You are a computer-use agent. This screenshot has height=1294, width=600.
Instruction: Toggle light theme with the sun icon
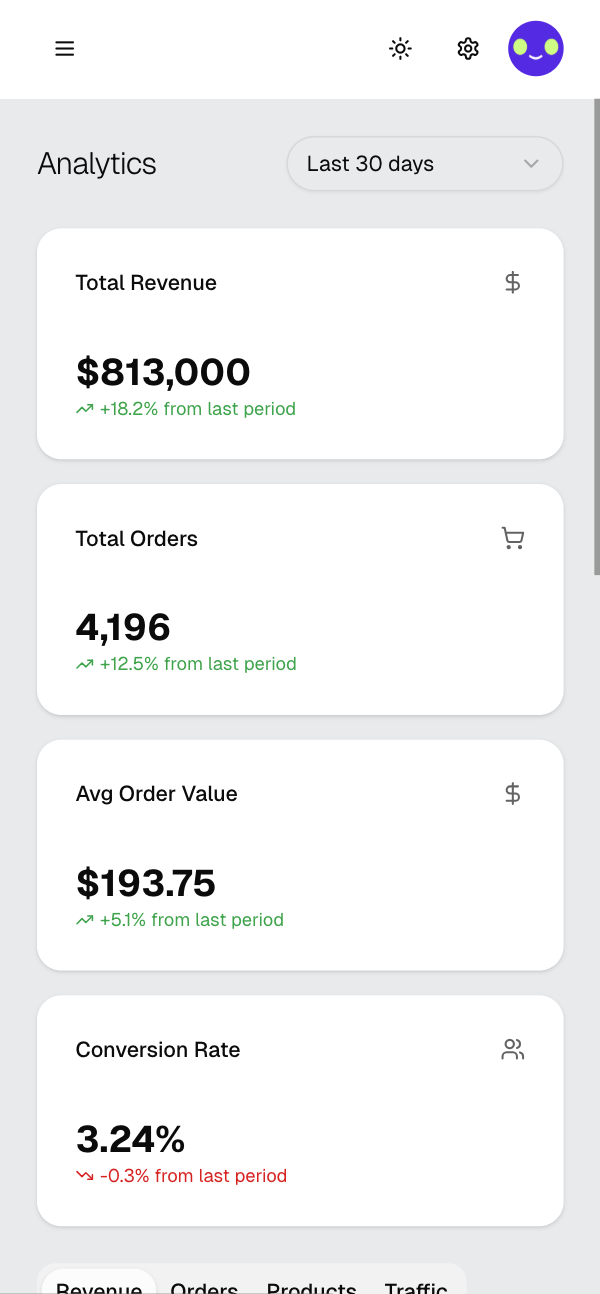tap(400, 48)
